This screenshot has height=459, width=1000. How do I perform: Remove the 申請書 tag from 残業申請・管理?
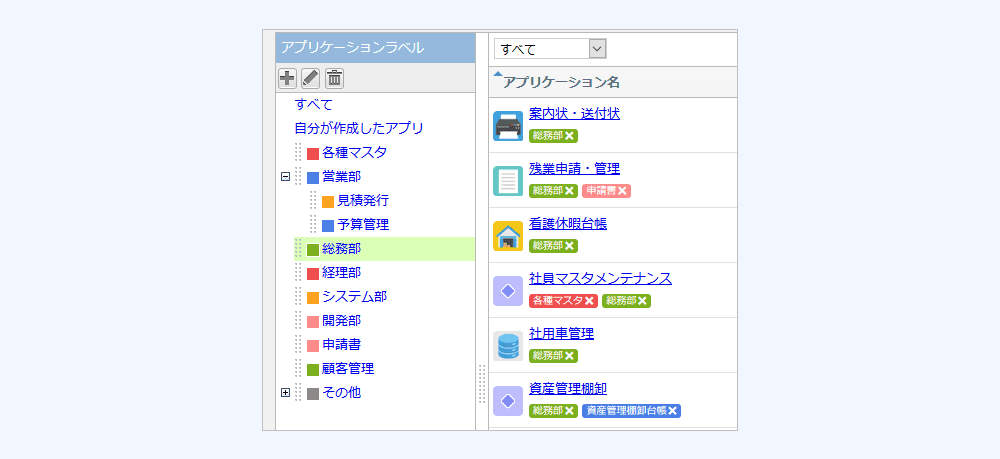tap(622, 191)
